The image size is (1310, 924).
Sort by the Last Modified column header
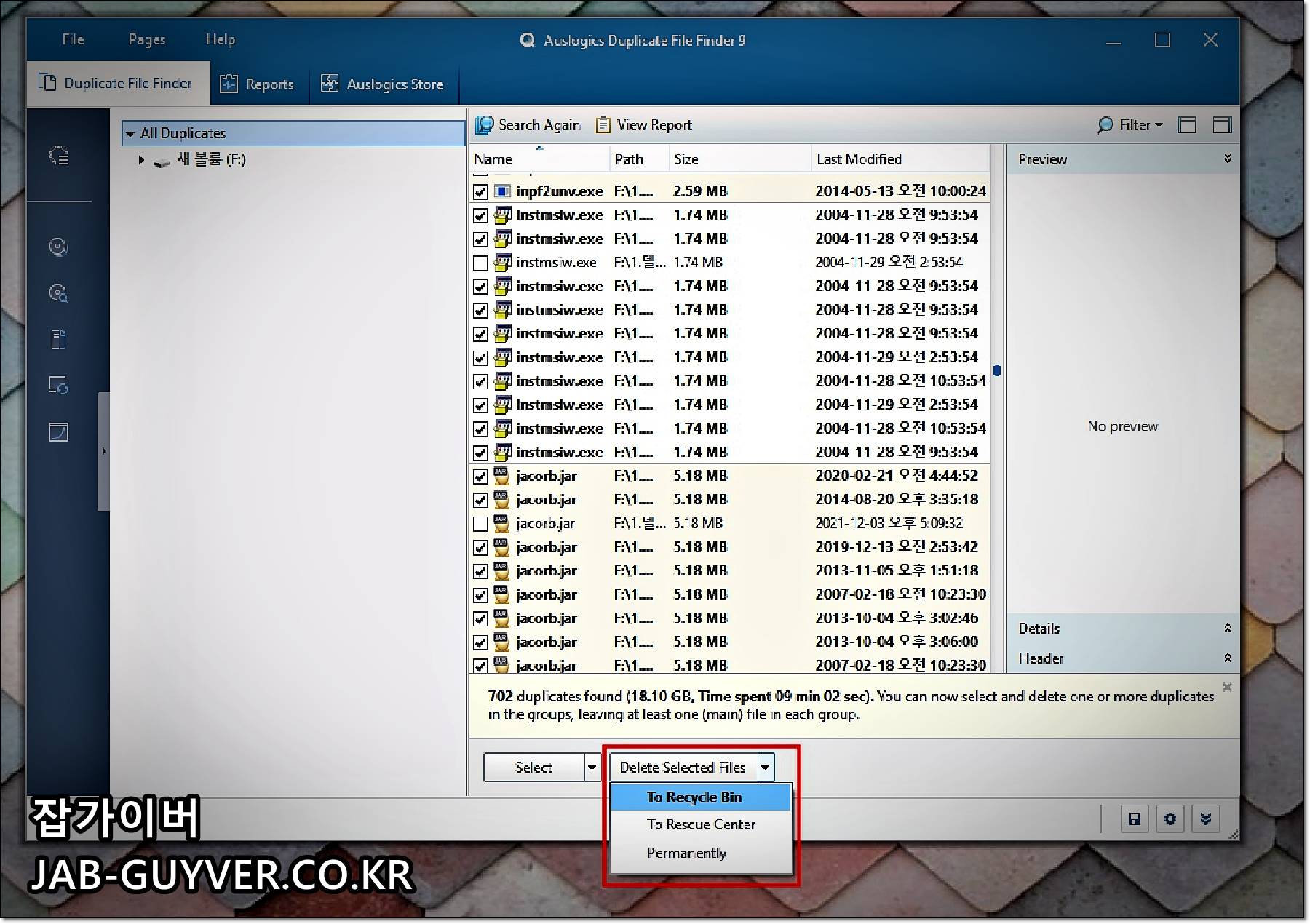pyautogui.click(x=900, y=159)
